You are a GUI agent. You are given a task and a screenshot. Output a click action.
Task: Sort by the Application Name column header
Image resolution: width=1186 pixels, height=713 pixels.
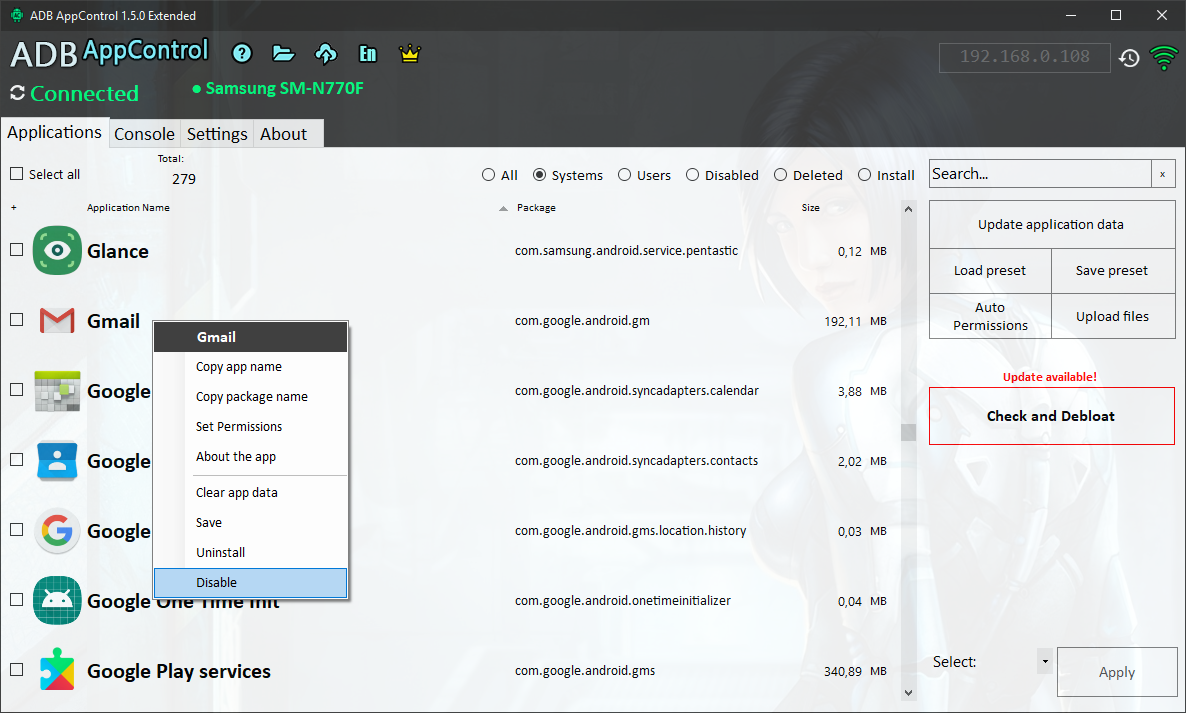(x=129, y=208)
